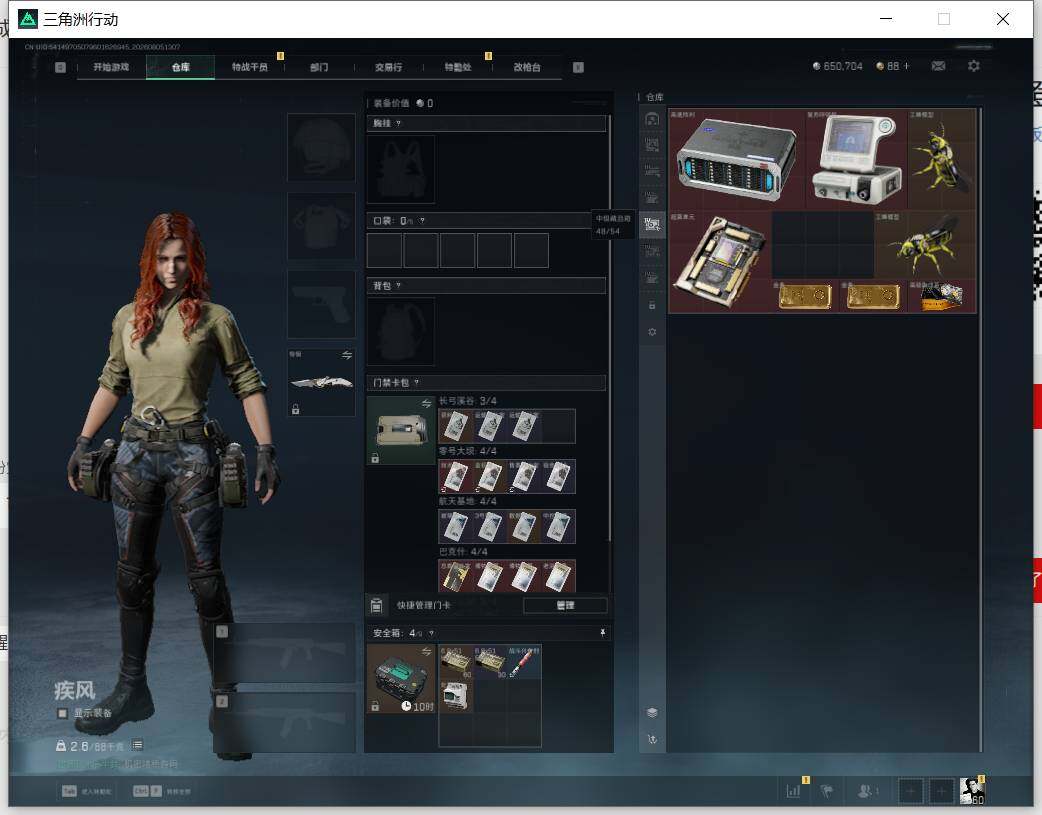This screenshot has height=815, width=1042.
Task: Select the golden keycard in the 巴克什 row
Action: point(455,576)
